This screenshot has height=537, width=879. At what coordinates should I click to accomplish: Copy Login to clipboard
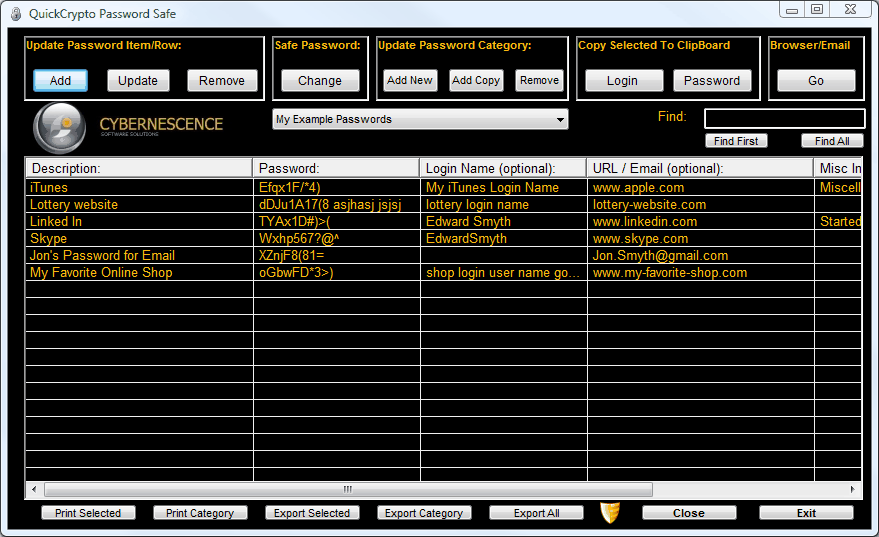(622, 81)
